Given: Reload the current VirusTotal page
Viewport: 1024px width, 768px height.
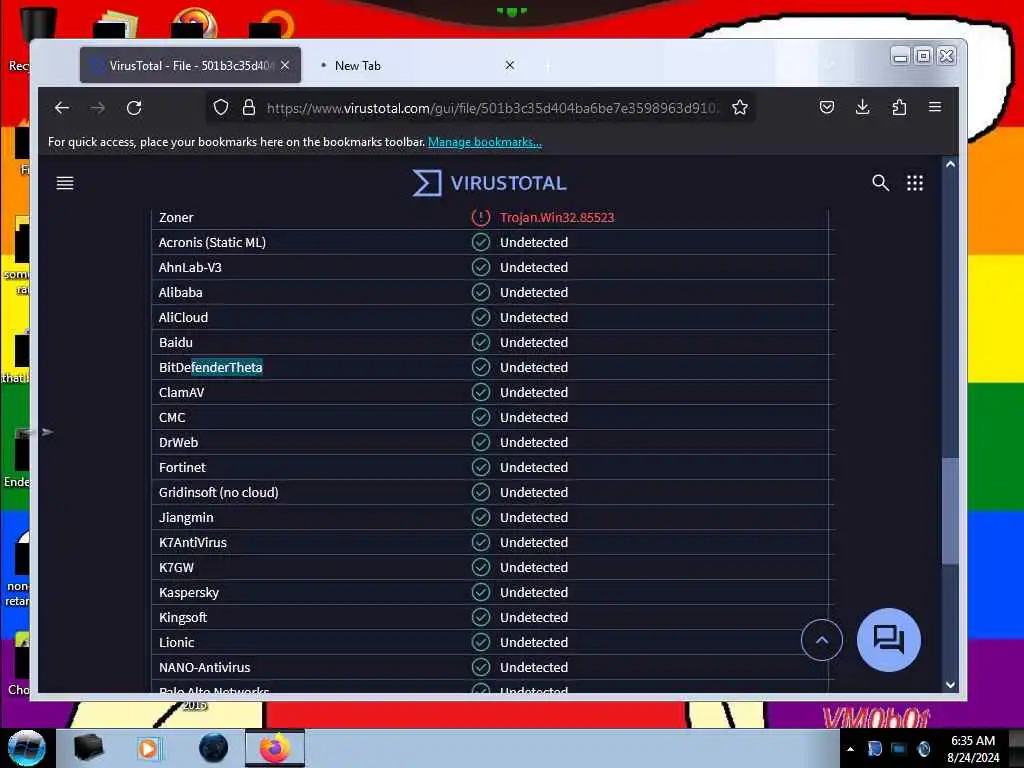Looking at the screenshot, I should point(134,108).
